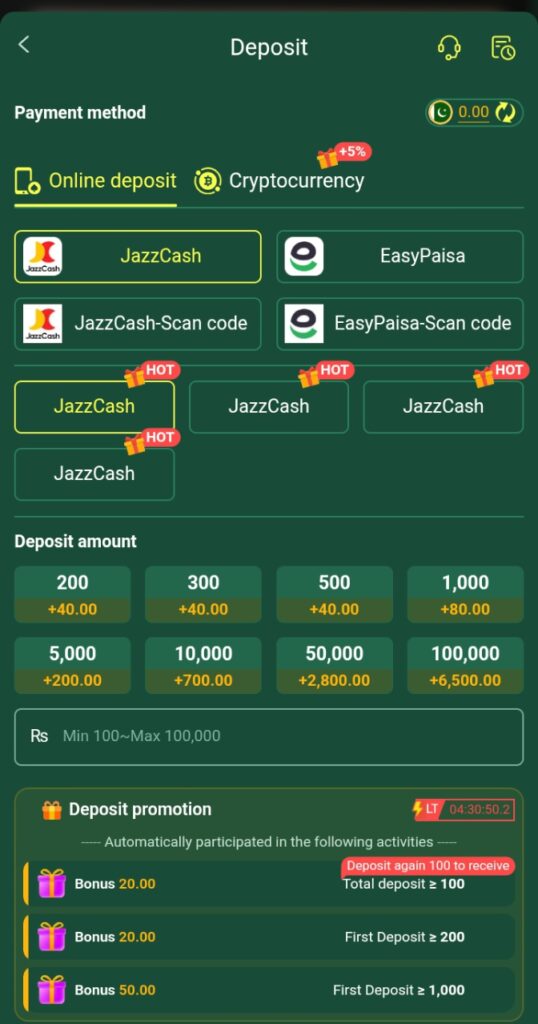Screen dimensions: 538x1024
Task: Click the Bitcoin coin icon beside Cryptocurrency
Action: coord(208,181)
